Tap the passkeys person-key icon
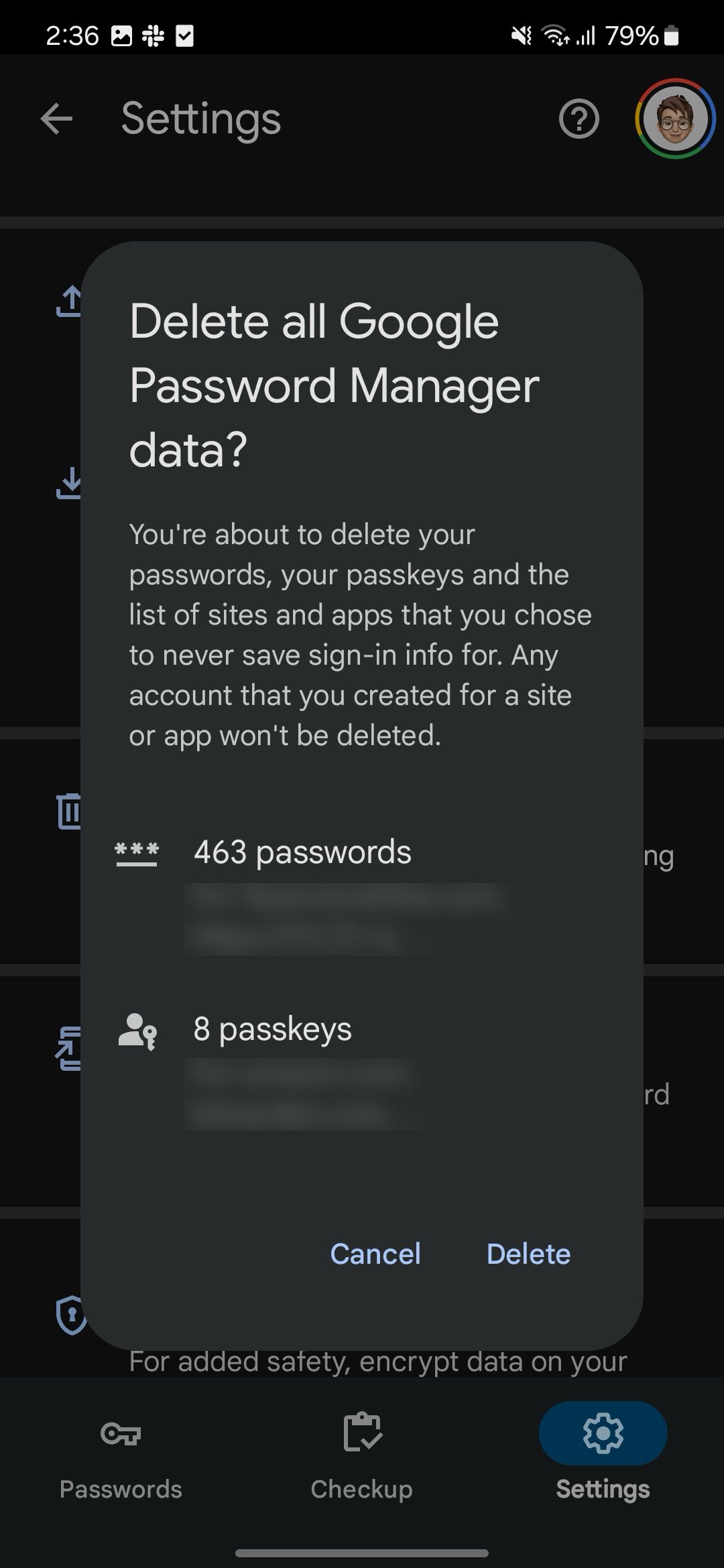 (137, 1030)
